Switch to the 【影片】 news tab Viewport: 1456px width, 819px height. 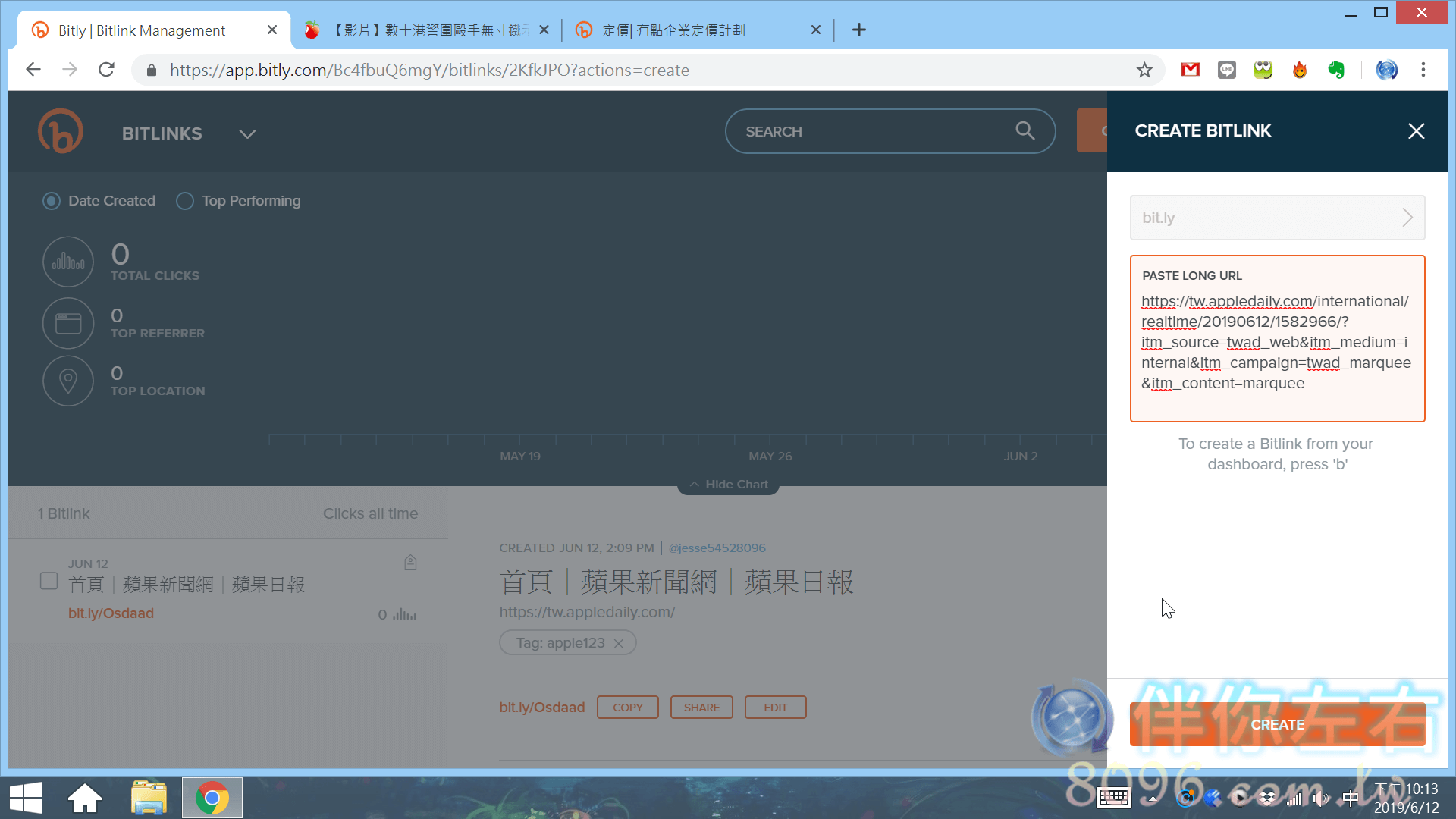pyautogui.click(x=426, y=30)
